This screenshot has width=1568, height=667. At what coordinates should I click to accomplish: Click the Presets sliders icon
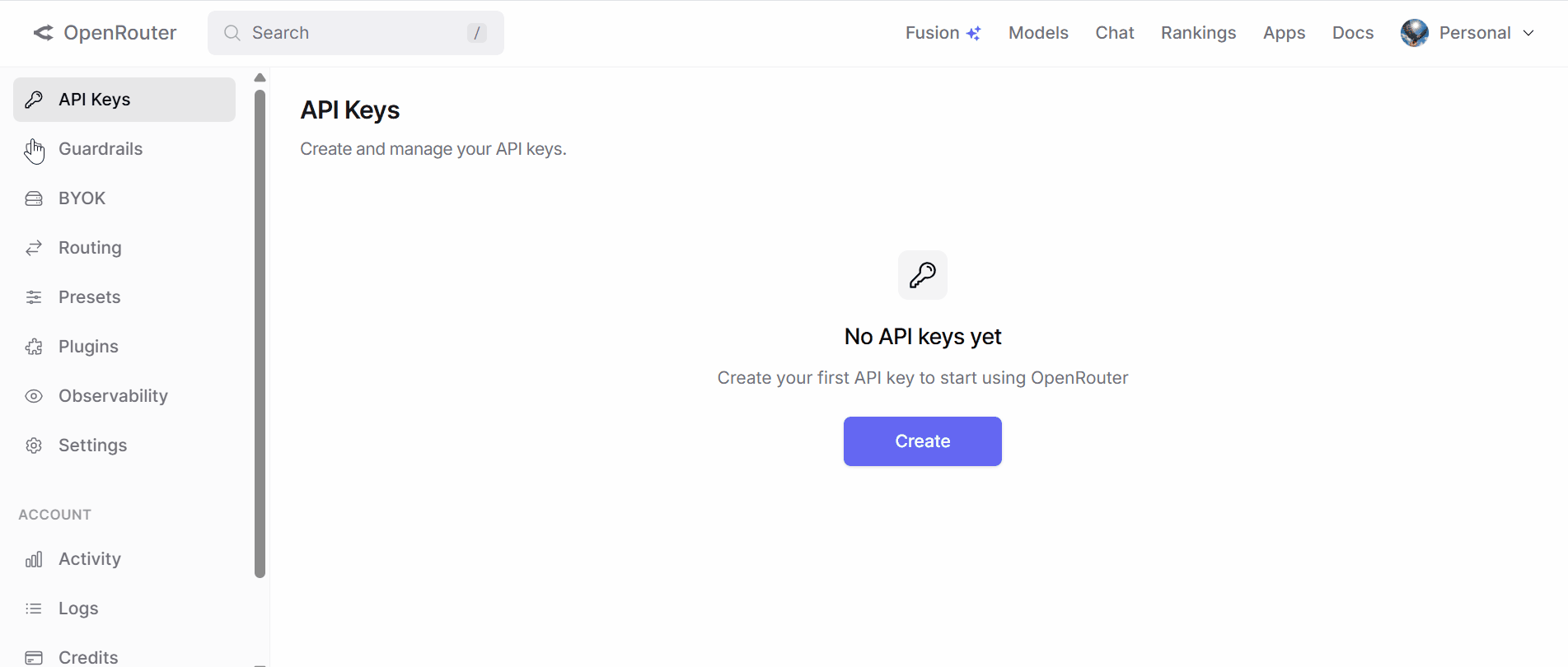[x=34, y=297]
